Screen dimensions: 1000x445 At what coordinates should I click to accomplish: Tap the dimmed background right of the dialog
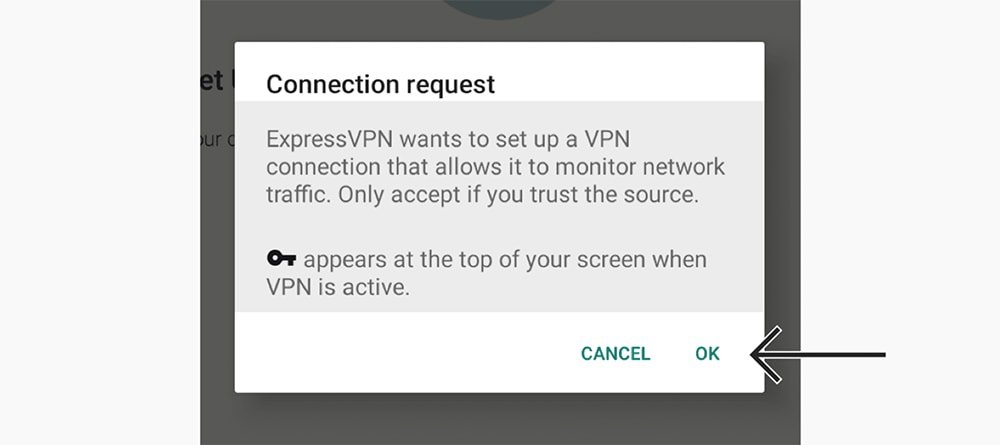(x=782, y=191)
